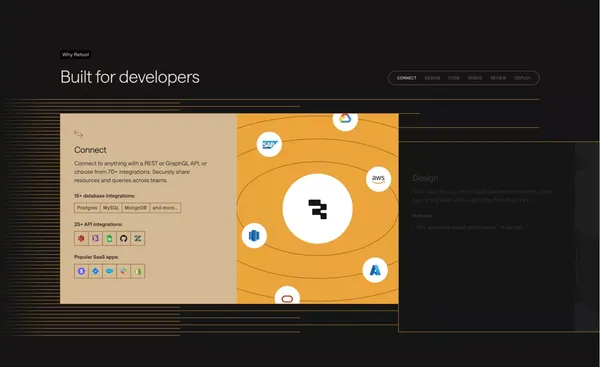Switch to the CONNECT tab
The height and width of the screenshot is (367, 600).
coord(406,78)
